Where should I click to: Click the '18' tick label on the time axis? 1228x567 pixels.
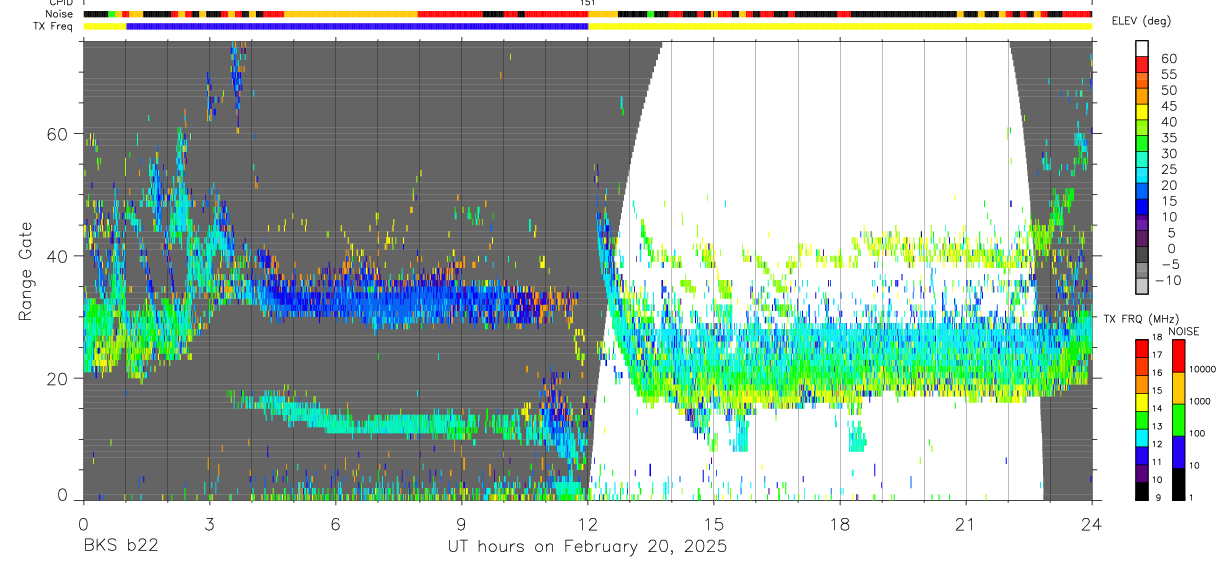point(840,524)
